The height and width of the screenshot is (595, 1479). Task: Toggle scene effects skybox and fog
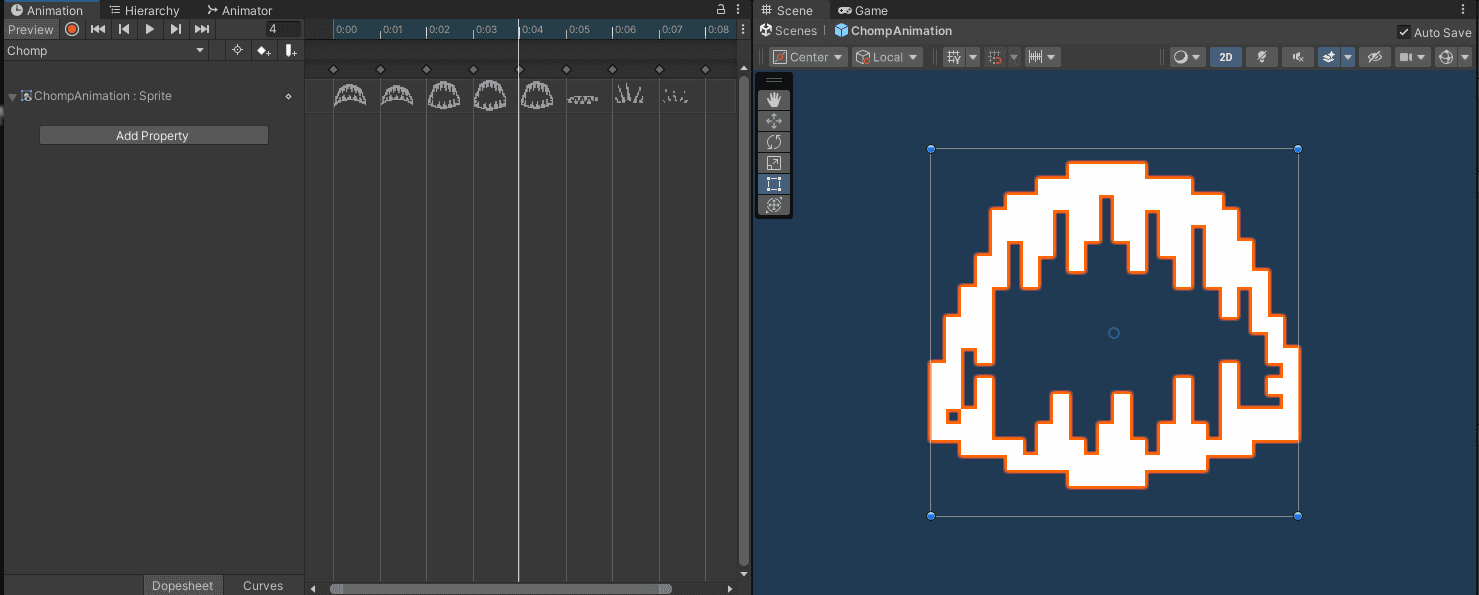tap(1328, 57)
